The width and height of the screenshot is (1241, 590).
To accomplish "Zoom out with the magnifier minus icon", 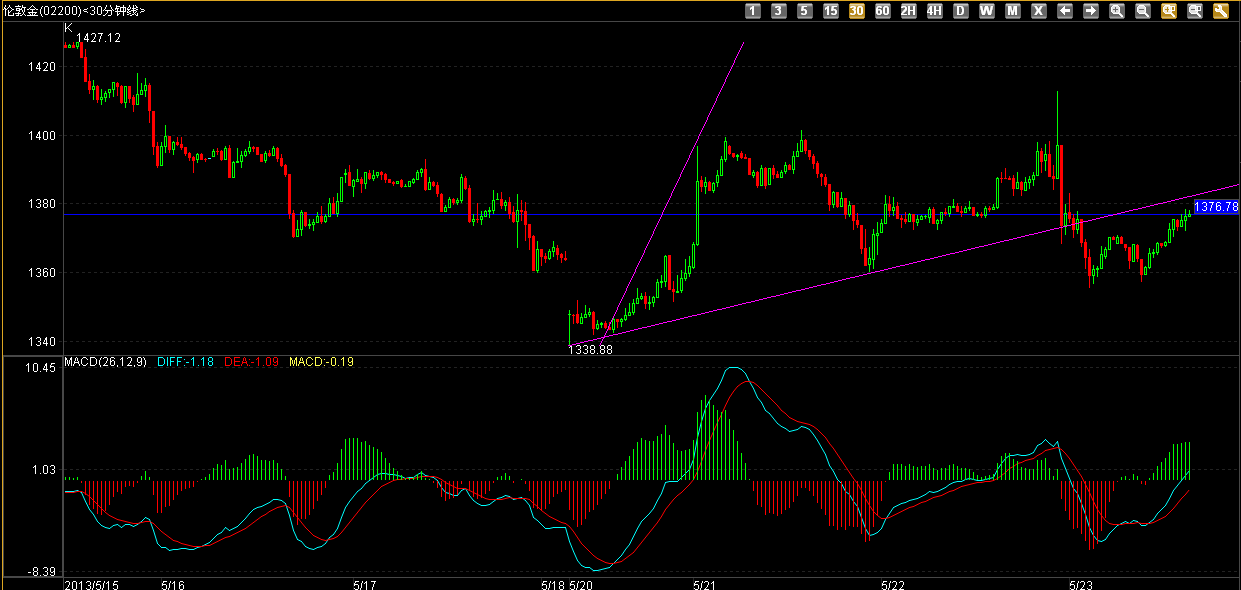I will pos(1143,11).
